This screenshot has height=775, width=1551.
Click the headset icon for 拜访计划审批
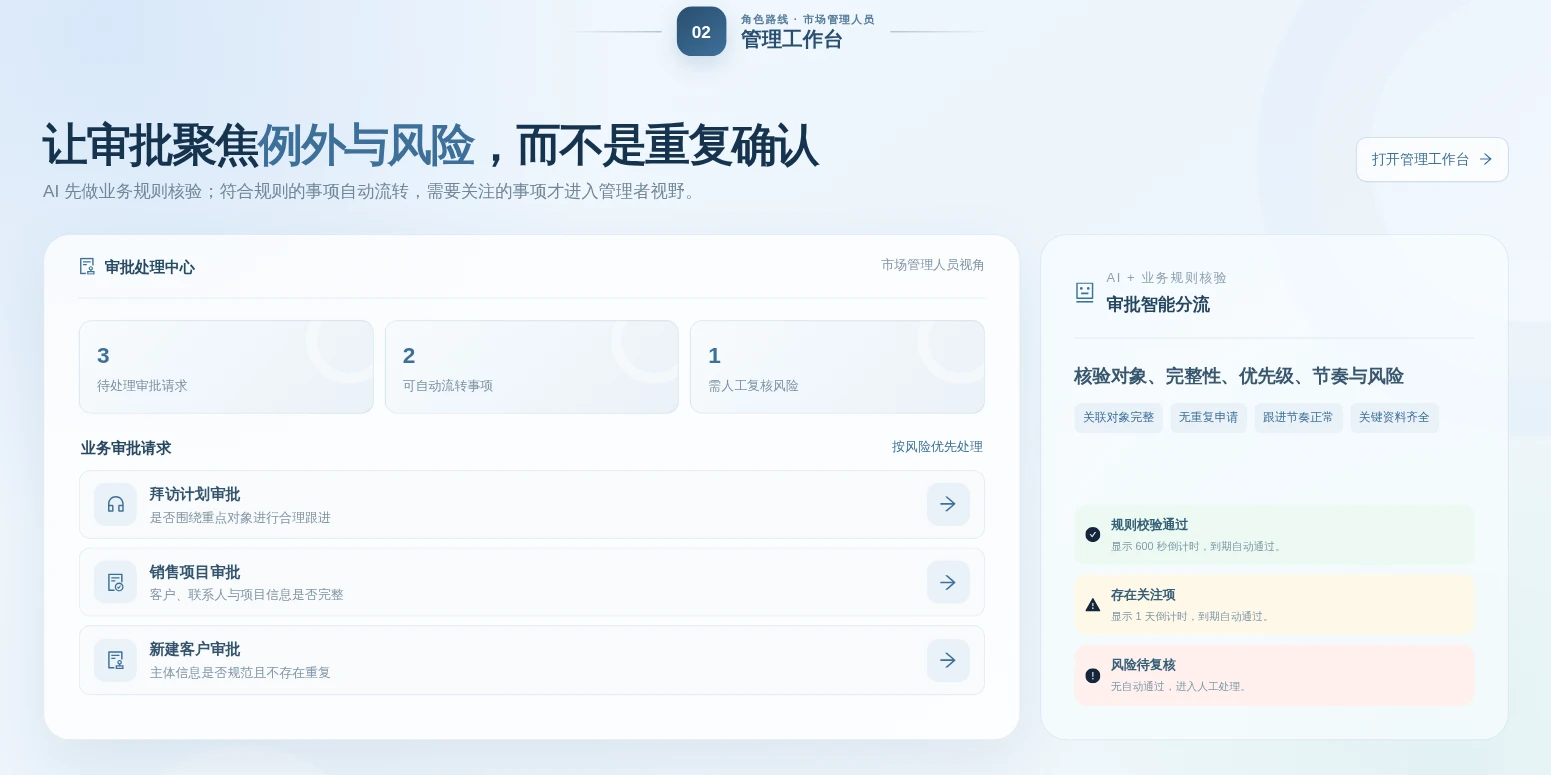click(x=115, y=504)
